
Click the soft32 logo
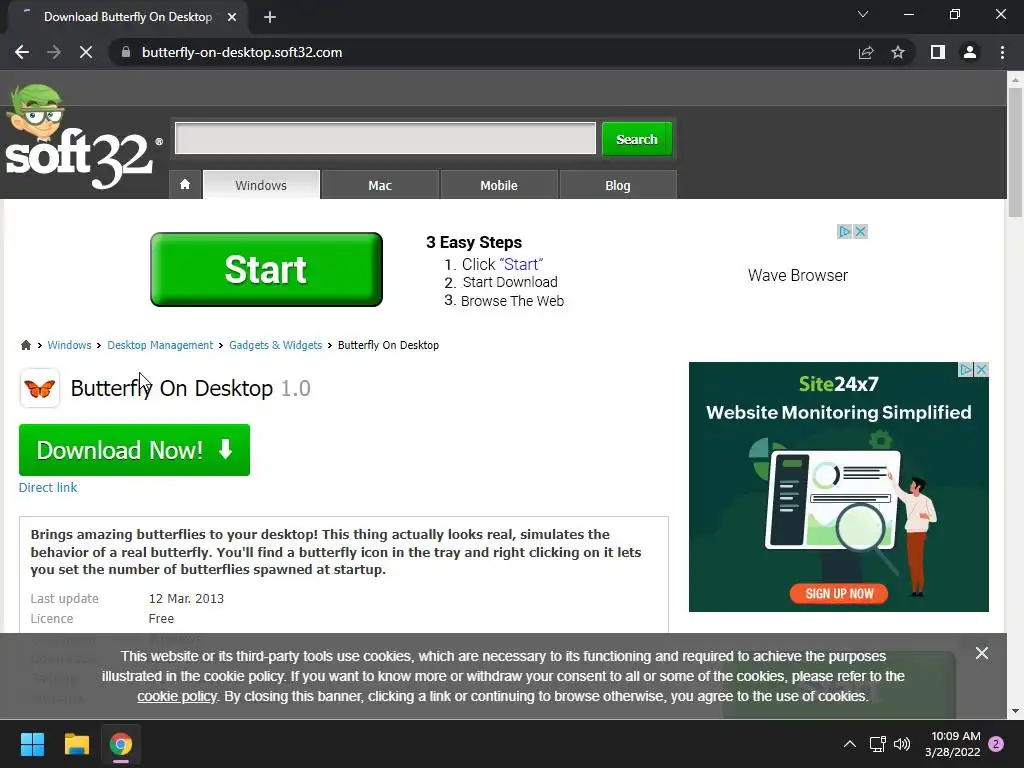click(82, 137)
